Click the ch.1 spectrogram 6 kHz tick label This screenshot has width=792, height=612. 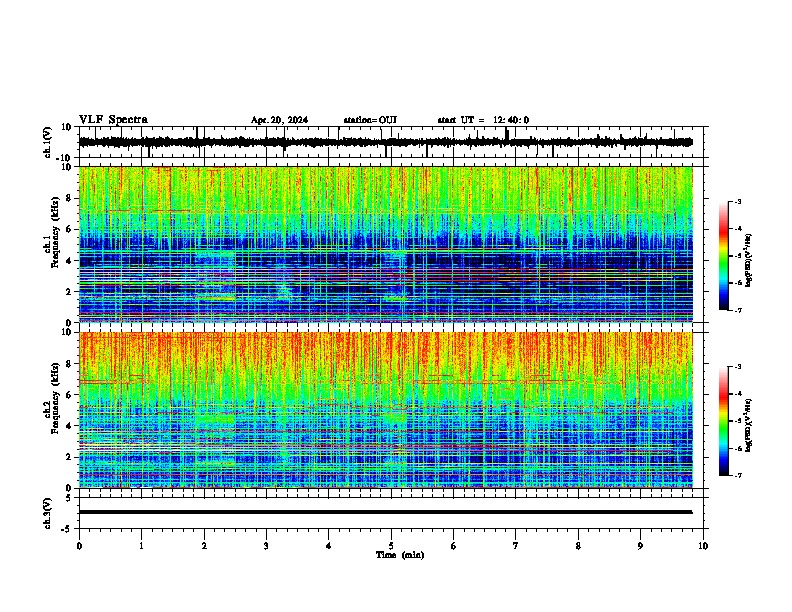[x=69, y=229]
